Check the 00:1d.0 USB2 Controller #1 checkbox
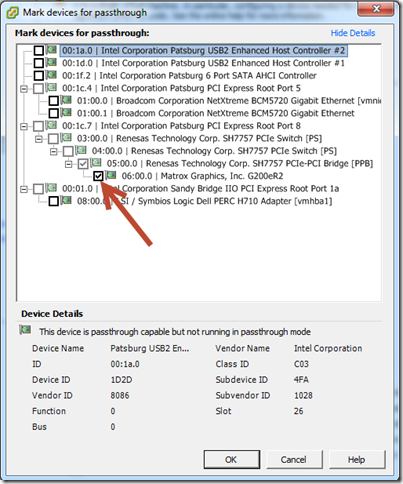 pyautogui.click(x=39, y=63)
